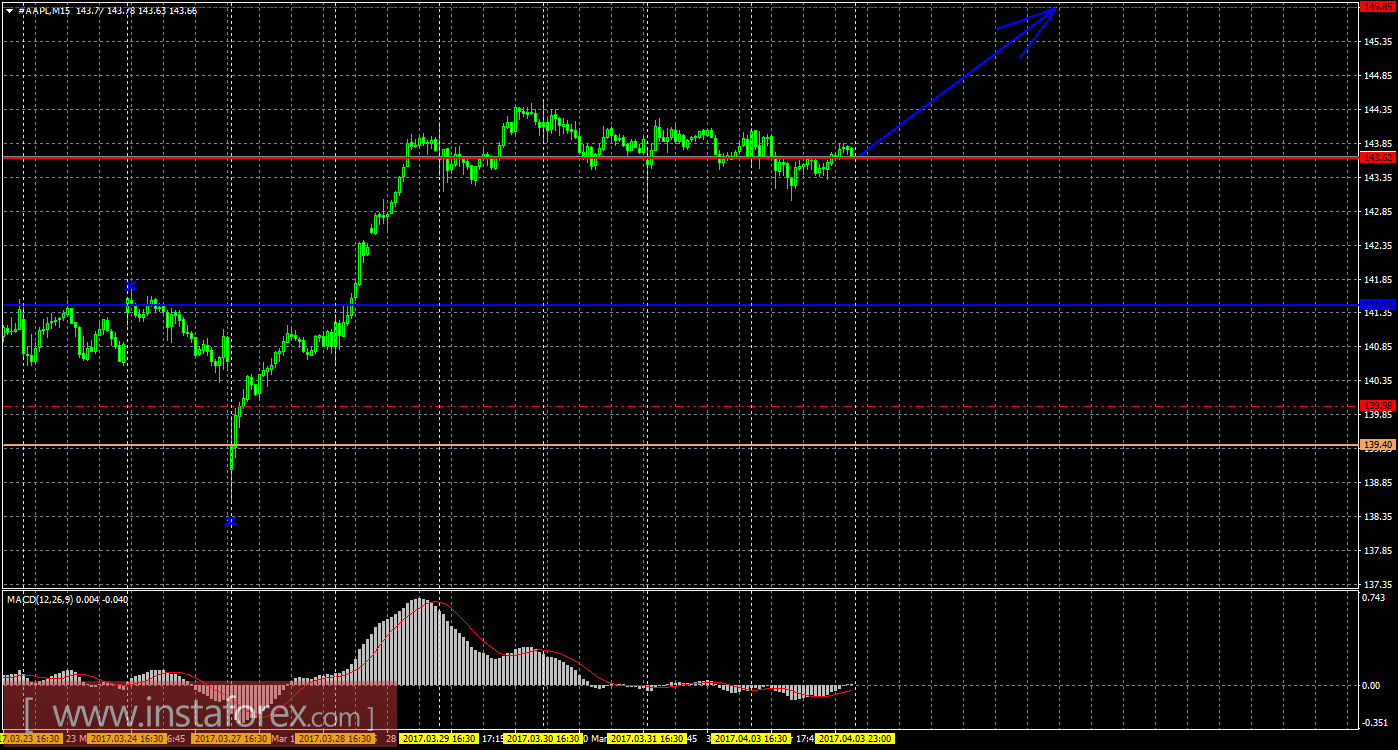Select the 2017.03.29 16:30 time marker
The image size is (1398, 750).
pos(439,739)
